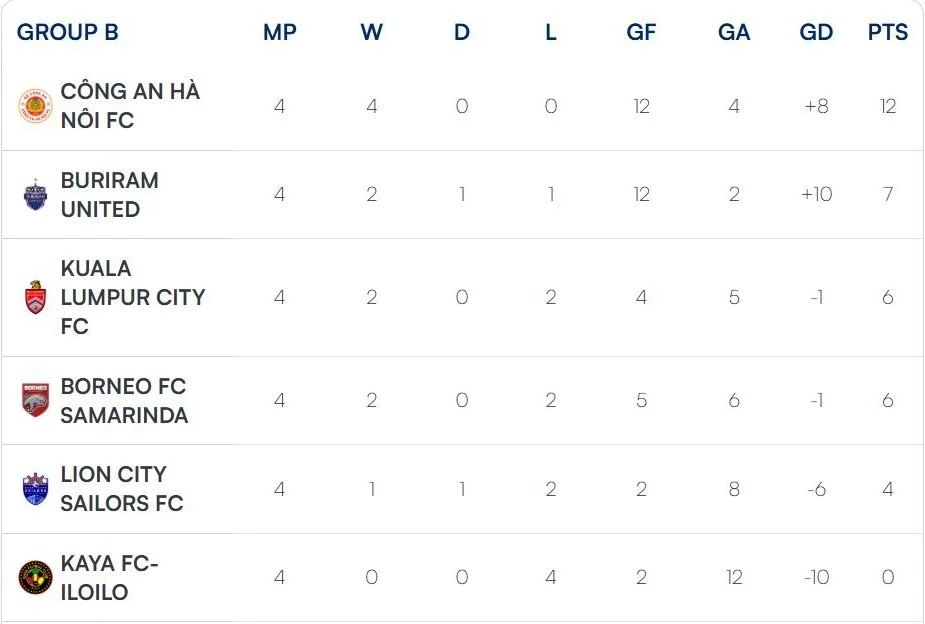Click the Buriram United club logo

(35, 194)
